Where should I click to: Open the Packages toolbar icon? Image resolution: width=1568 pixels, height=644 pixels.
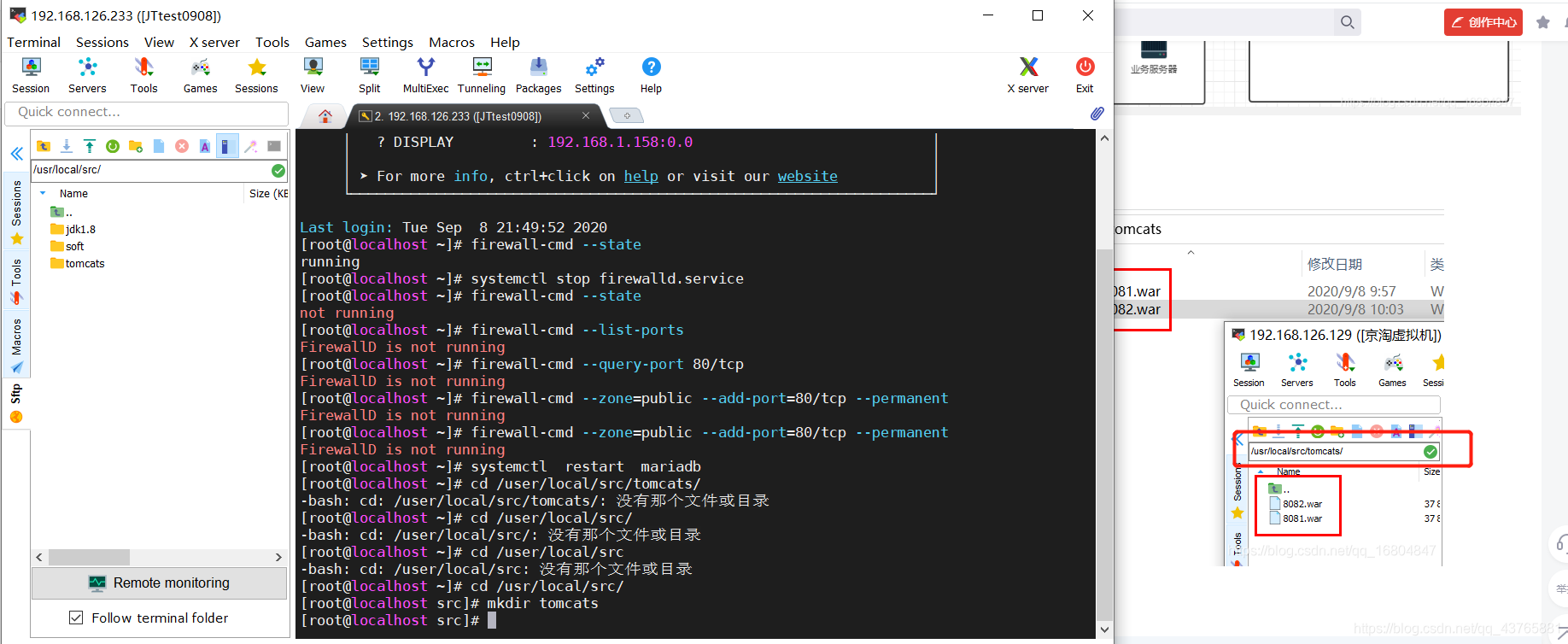(538, 75)
